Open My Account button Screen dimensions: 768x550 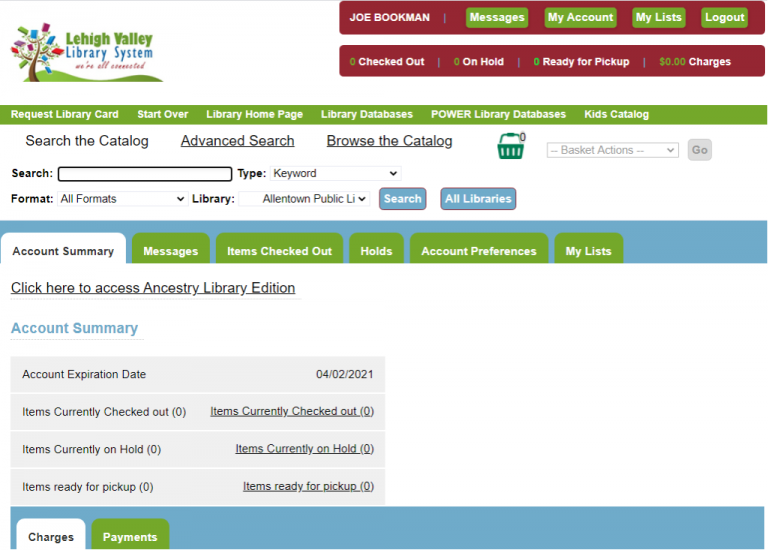click(x=580, y=18)
